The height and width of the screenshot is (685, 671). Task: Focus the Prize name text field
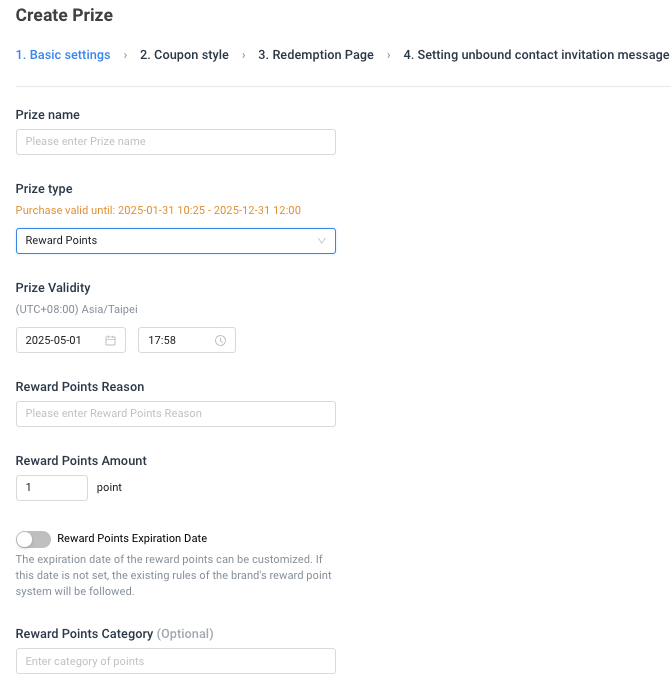[x=176, y=142]
